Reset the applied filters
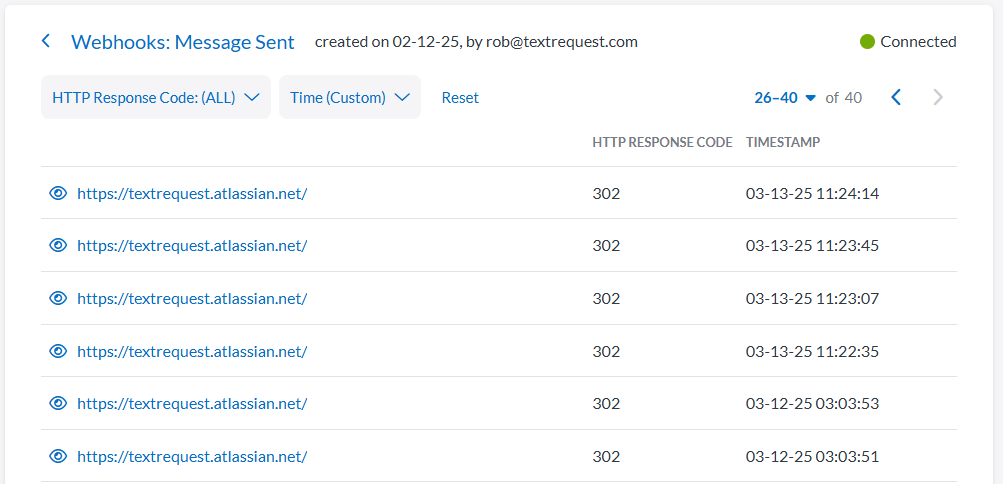Image resolution: width=1003 pixels, height=484 pixels. [x=460, y=97]
